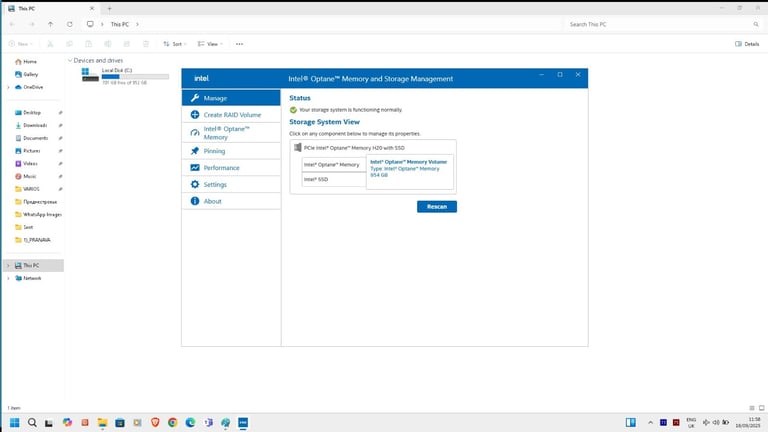Open the Pictures quick access folder

tap(32, 150)
